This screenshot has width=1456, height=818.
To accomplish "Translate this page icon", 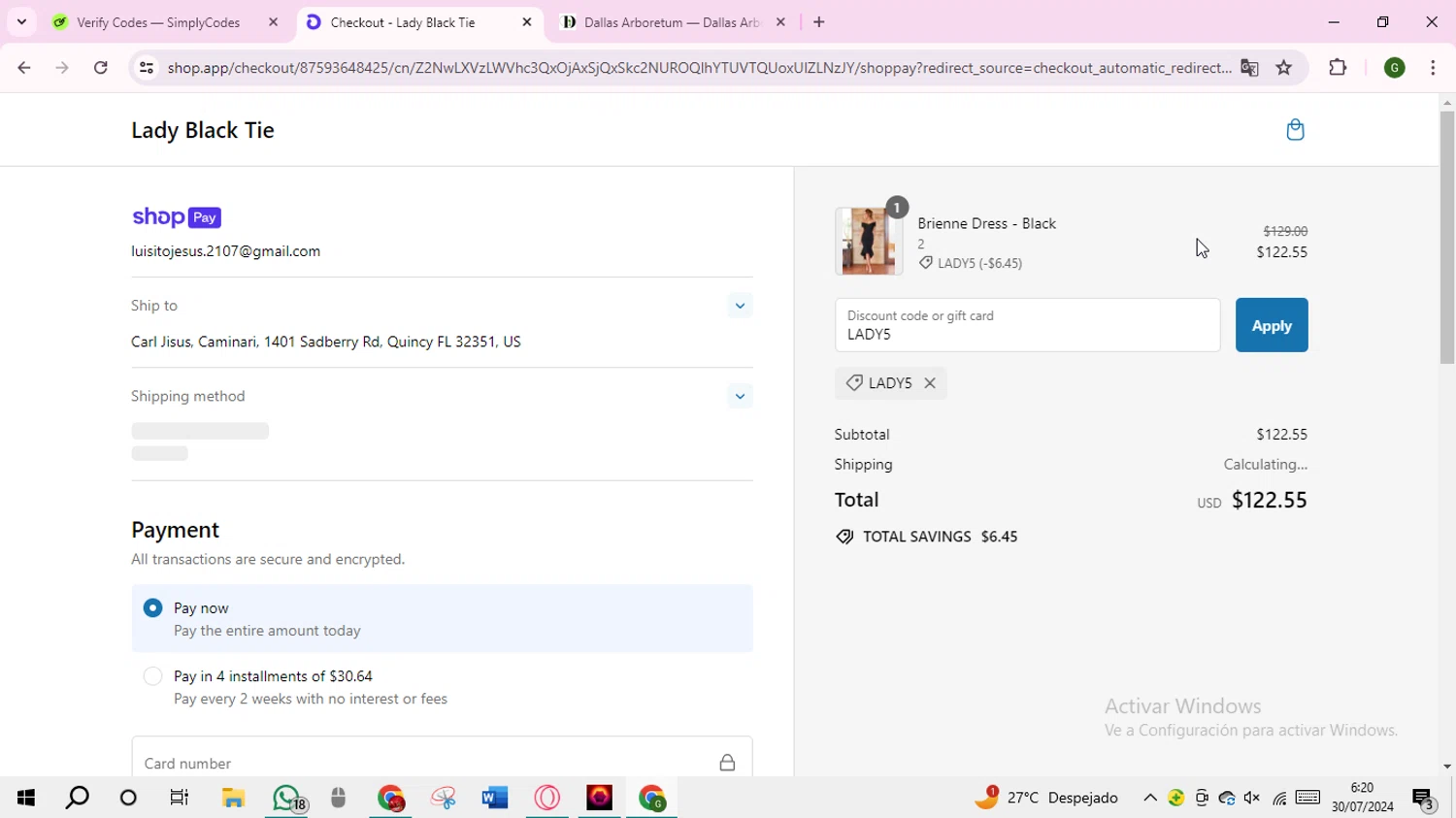I will click(x=1249, y=68).
